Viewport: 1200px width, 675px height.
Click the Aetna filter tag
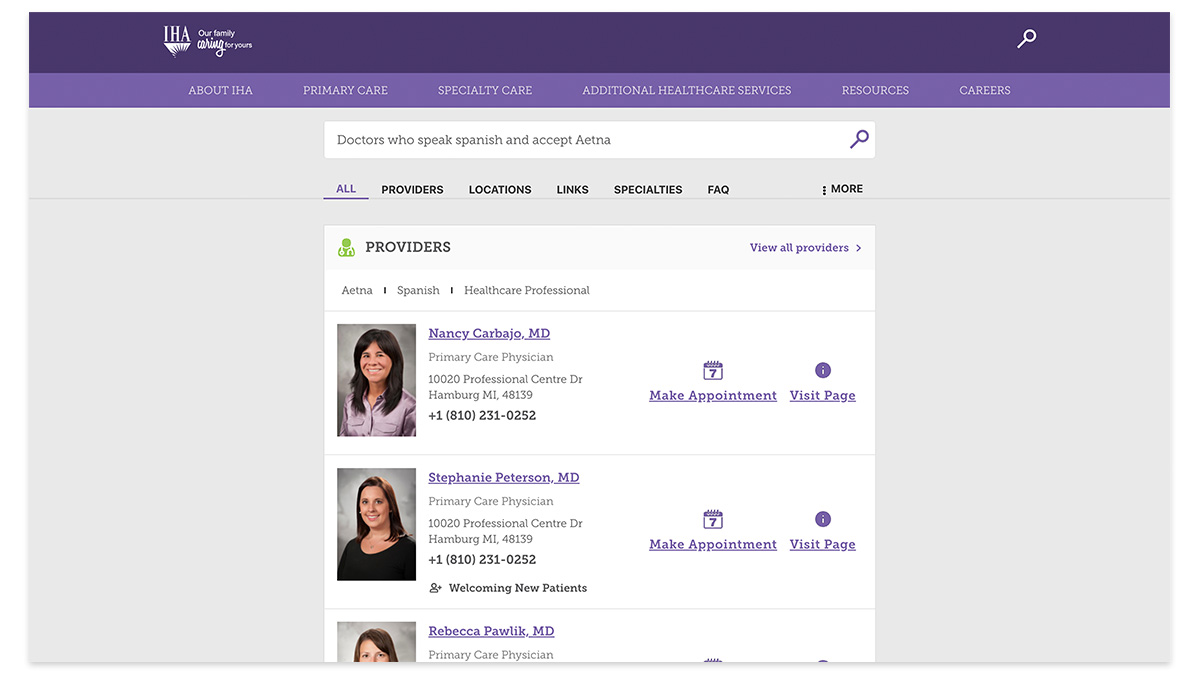click(357, 291)
